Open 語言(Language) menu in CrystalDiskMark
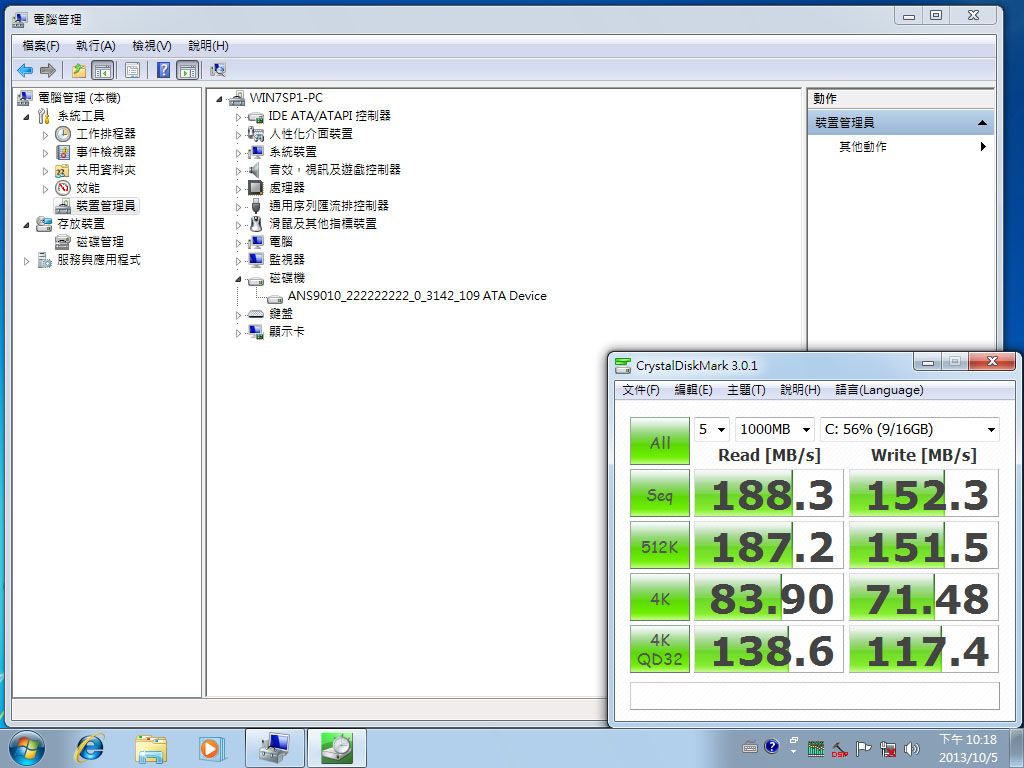 879,390
